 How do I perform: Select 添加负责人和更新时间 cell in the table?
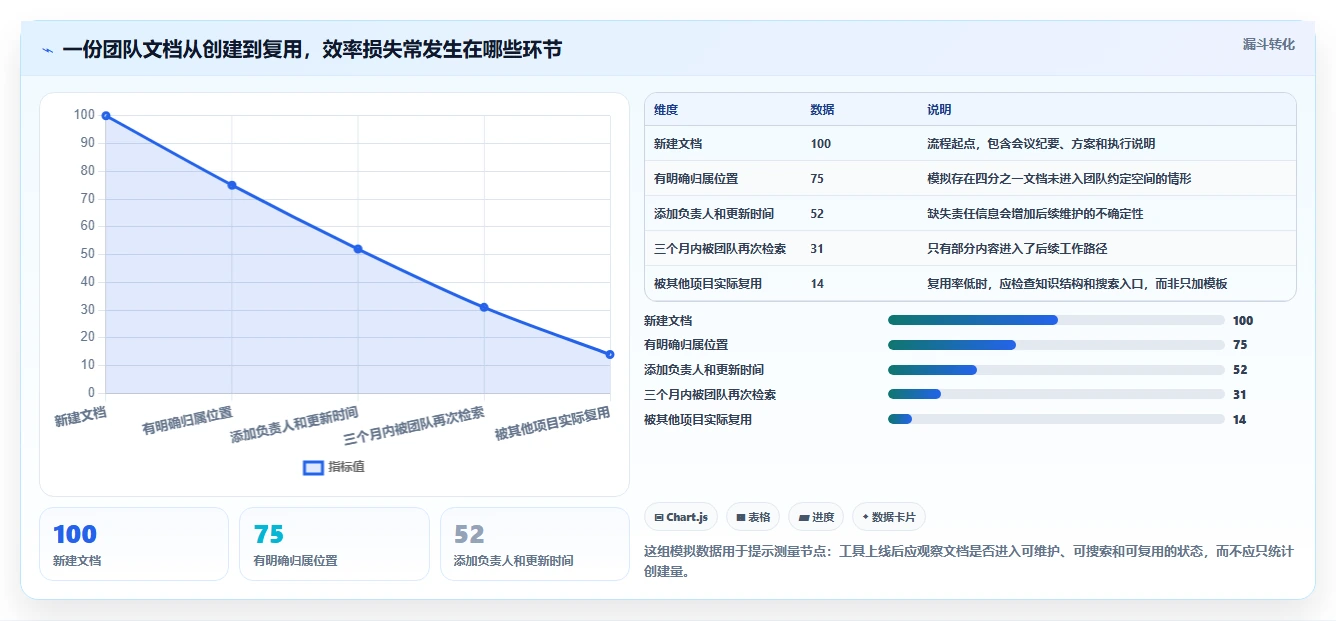coord(714,214)
